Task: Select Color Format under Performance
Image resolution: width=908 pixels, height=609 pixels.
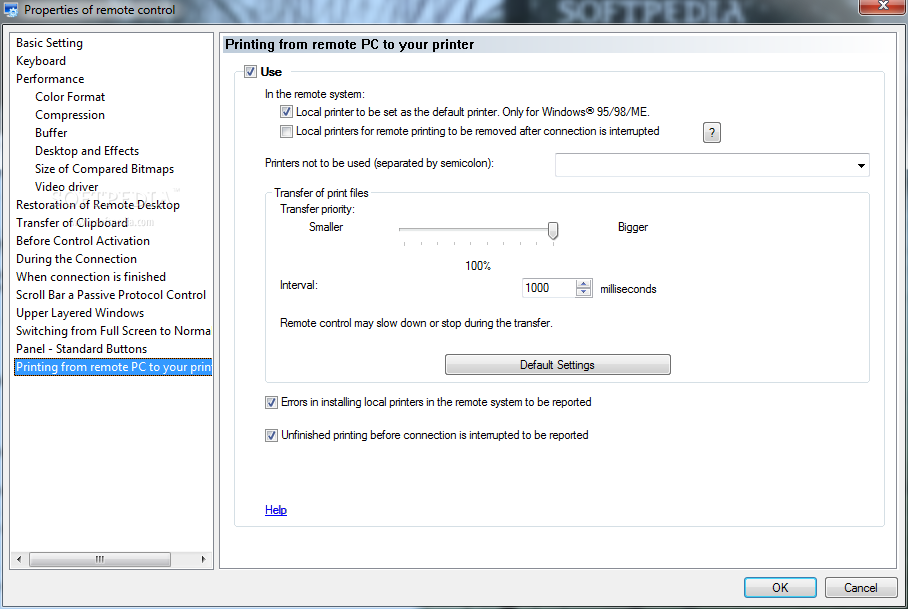Action: click(70, 97)
